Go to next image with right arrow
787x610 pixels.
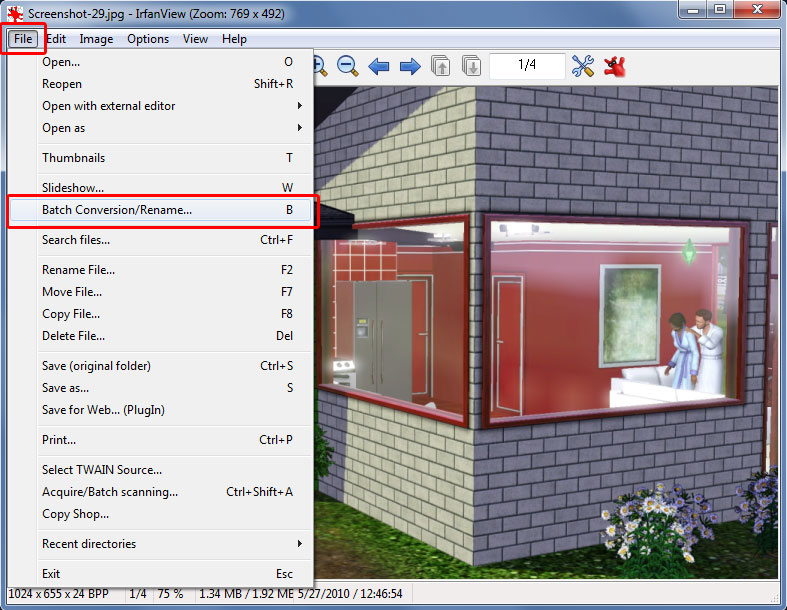[409, 66]
